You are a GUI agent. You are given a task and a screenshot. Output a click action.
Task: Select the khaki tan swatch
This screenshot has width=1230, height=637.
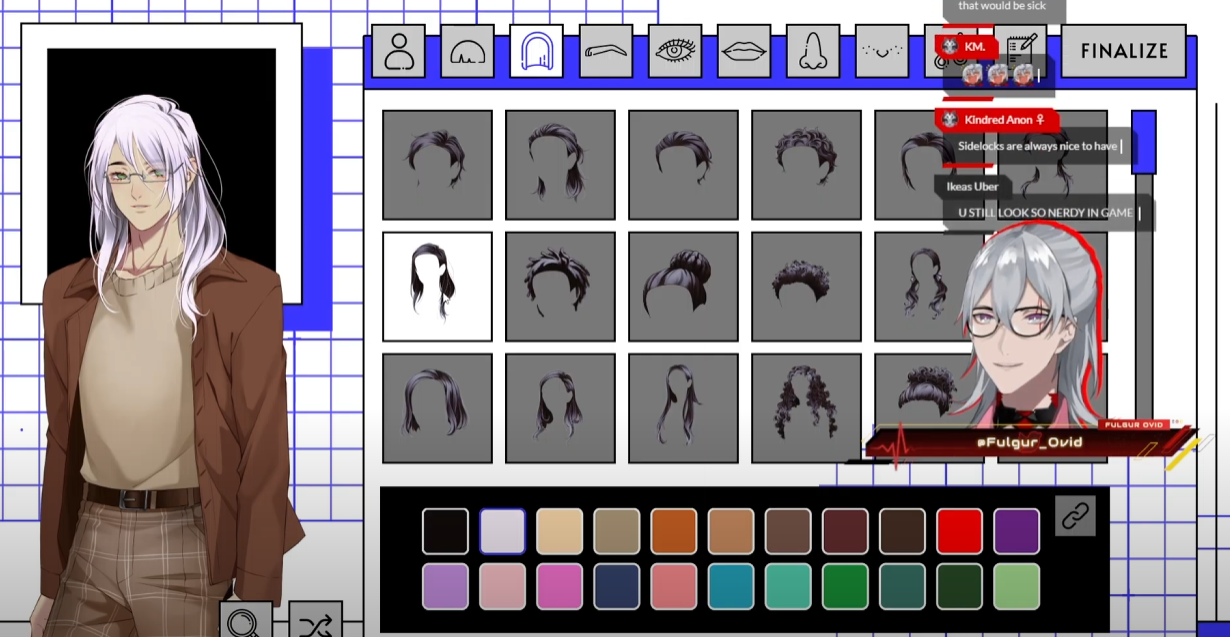[x=616, y=531]
